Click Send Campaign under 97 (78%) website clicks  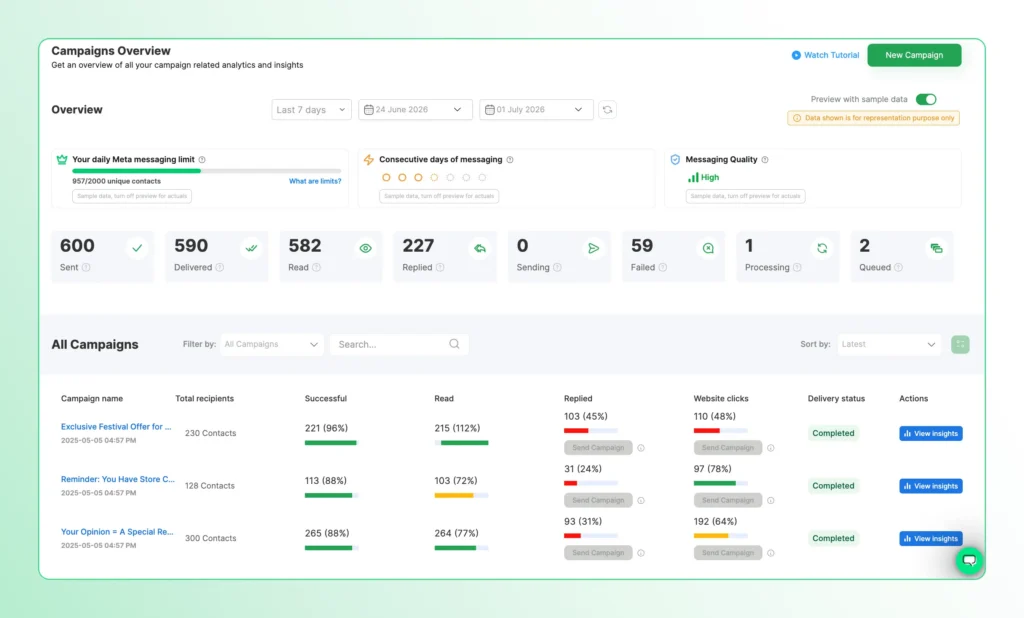pyautogui.click(x=728, y=500)
